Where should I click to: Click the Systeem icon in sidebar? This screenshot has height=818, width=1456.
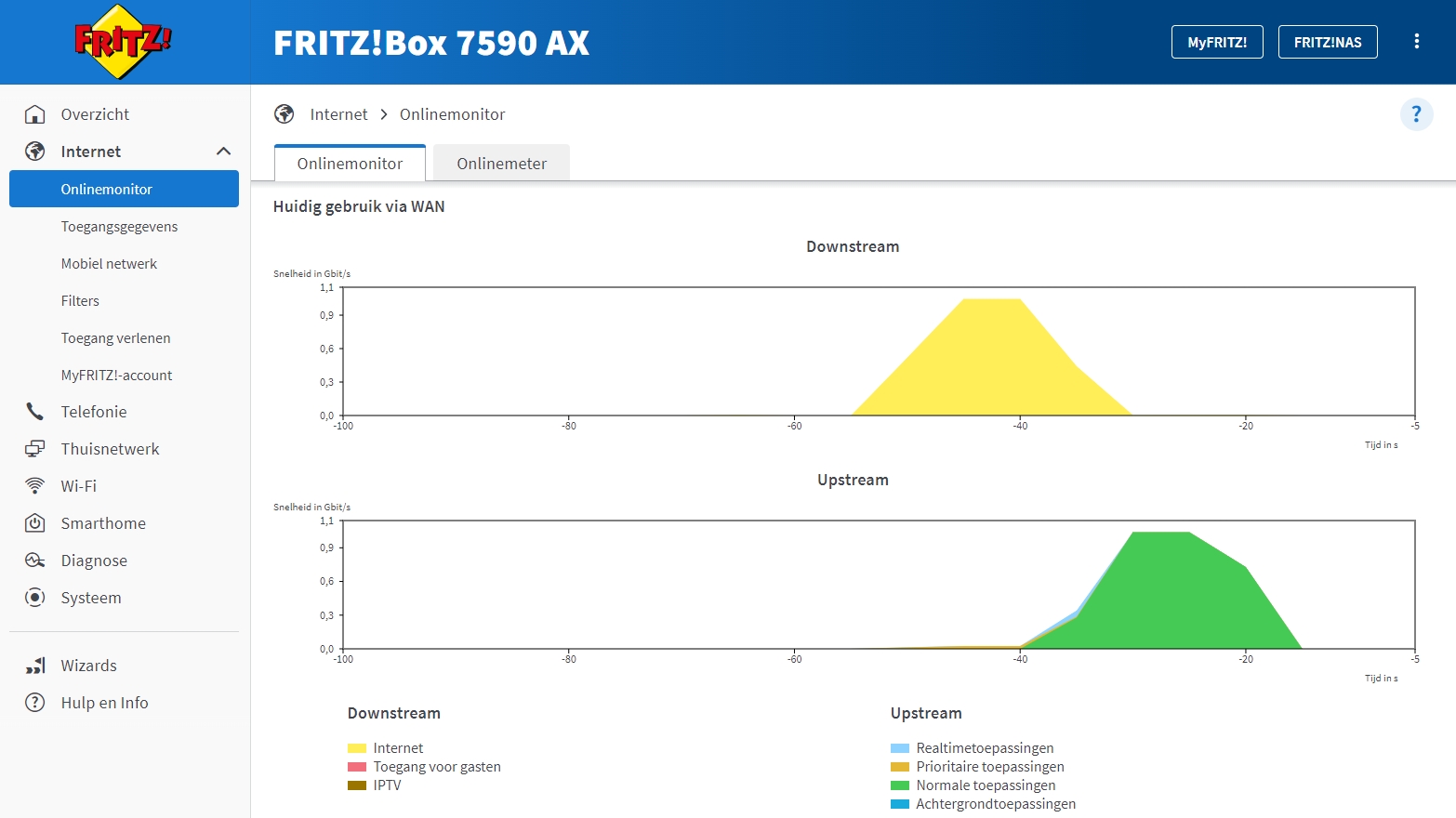(35, 598)
